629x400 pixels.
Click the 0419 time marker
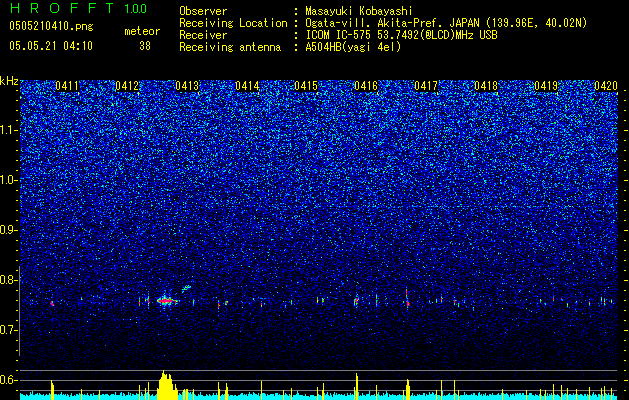tap(546, 86)
